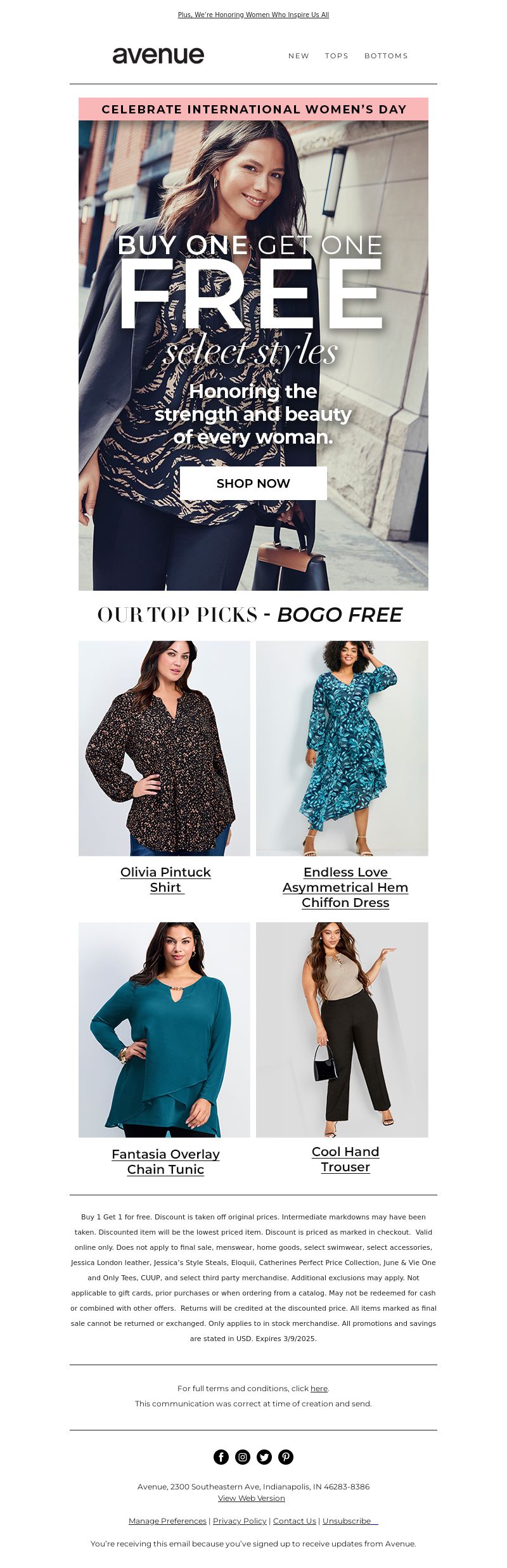Go to the NEW menu item
Image resolution: width=507 pixels, height=1568 pixels.
coord(298,56)
